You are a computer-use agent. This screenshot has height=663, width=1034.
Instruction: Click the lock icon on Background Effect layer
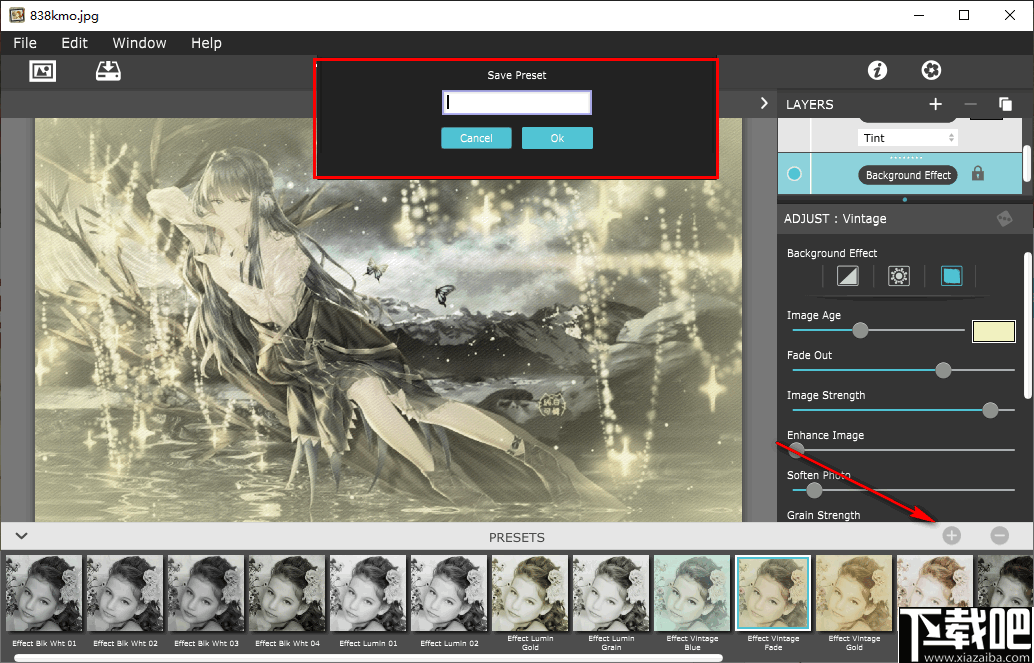[x=978, y=174]
